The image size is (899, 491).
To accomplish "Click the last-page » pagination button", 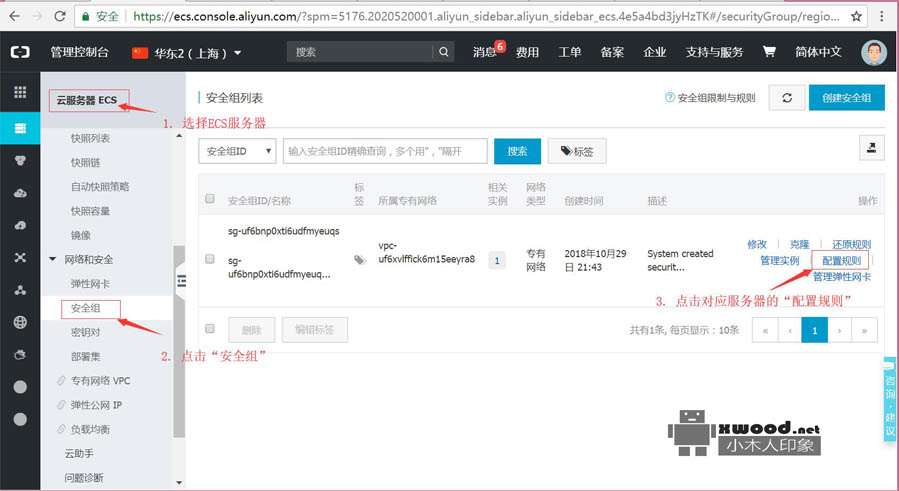I will tap(864, 330).
